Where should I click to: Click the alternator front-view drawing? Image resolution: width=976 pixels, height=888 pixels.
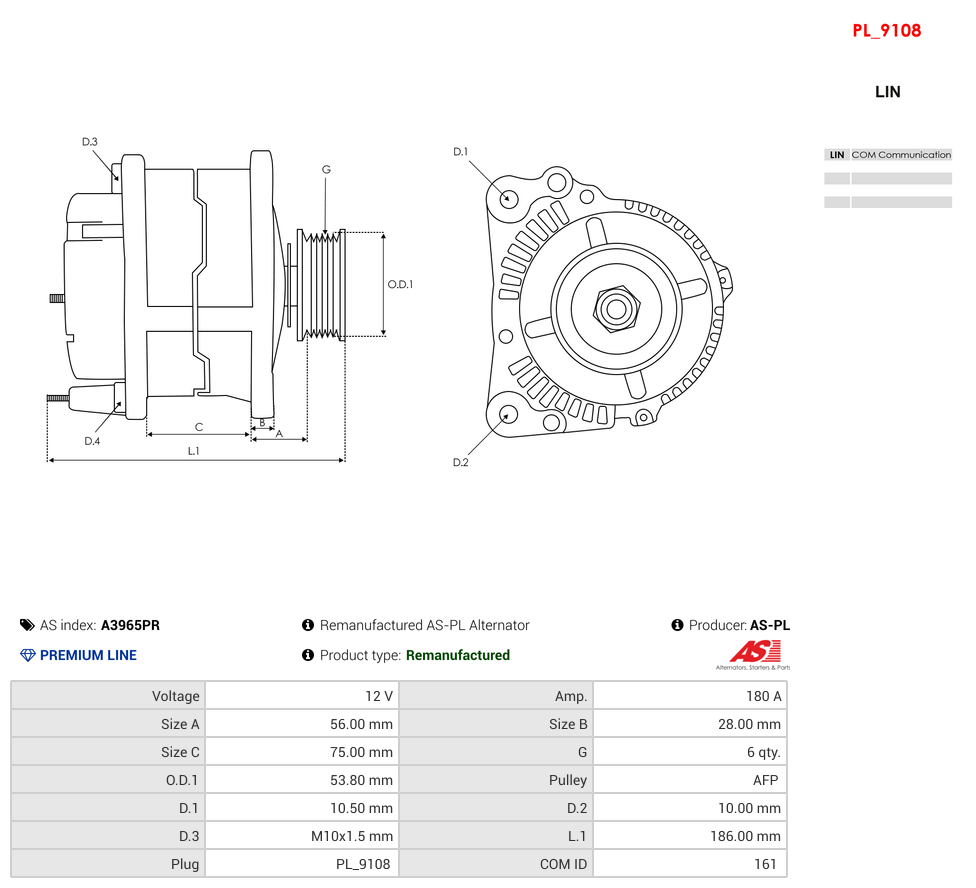pyautogui.click(x=609, y=302)
